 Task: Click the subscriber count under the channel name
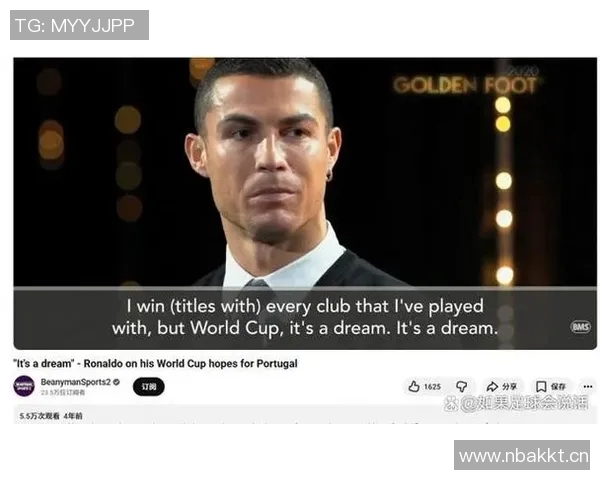[63, 392]
